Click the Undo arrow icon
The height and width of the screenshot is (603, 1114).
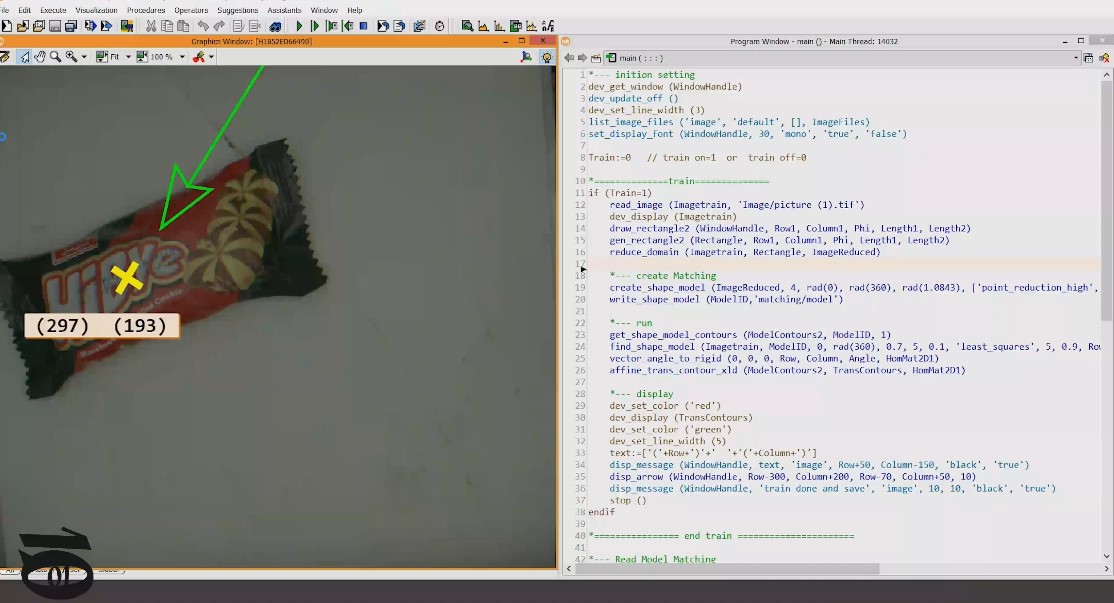click(203, 26)
